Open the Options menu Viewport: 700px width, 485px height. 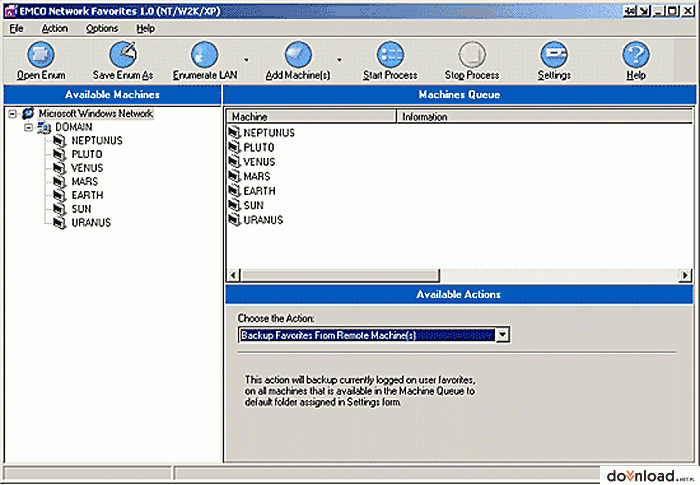tap(102, 29)
